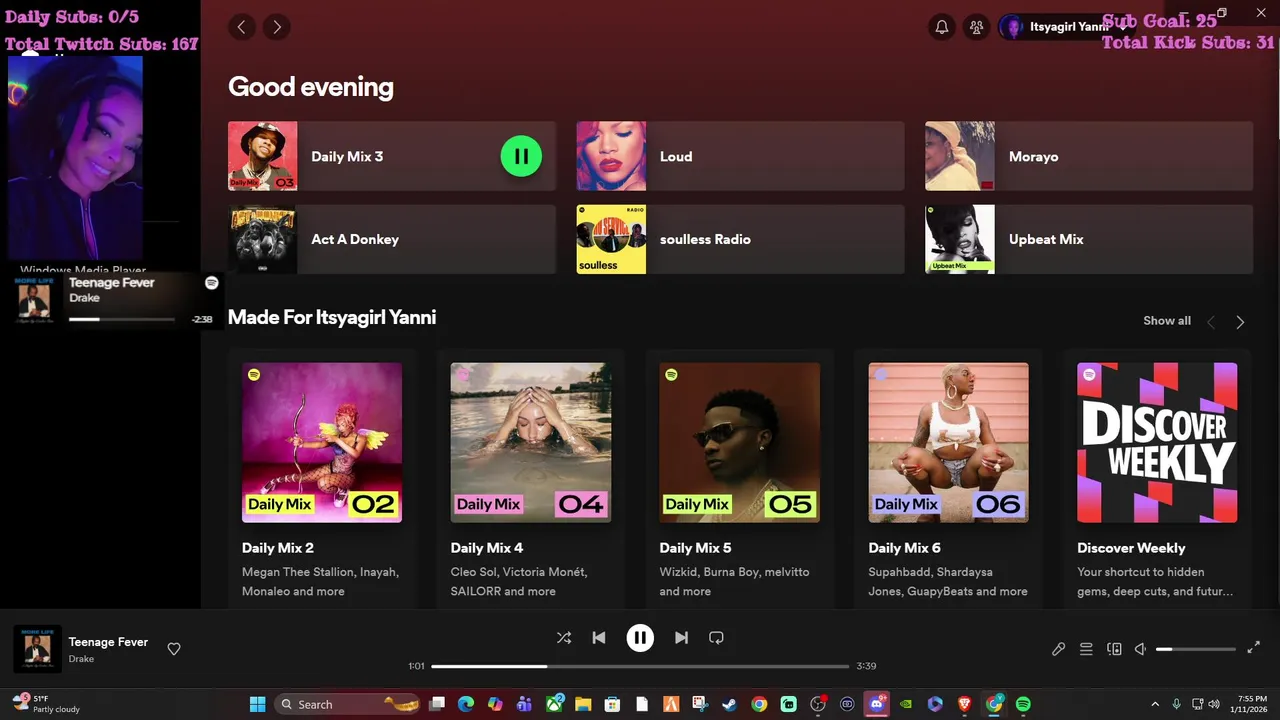Open File Explorer from taskbar
Image resolution: width=1280 pixels, height=720 pixels.
coord(583,704)
